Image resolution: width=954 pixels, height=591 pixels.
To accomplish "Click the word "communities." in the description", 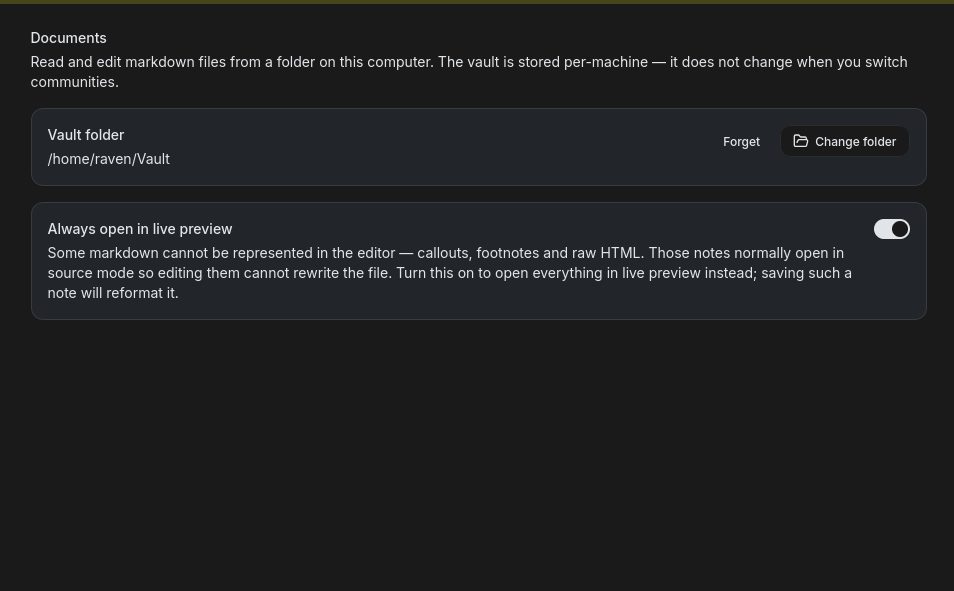I will [74, 82].
